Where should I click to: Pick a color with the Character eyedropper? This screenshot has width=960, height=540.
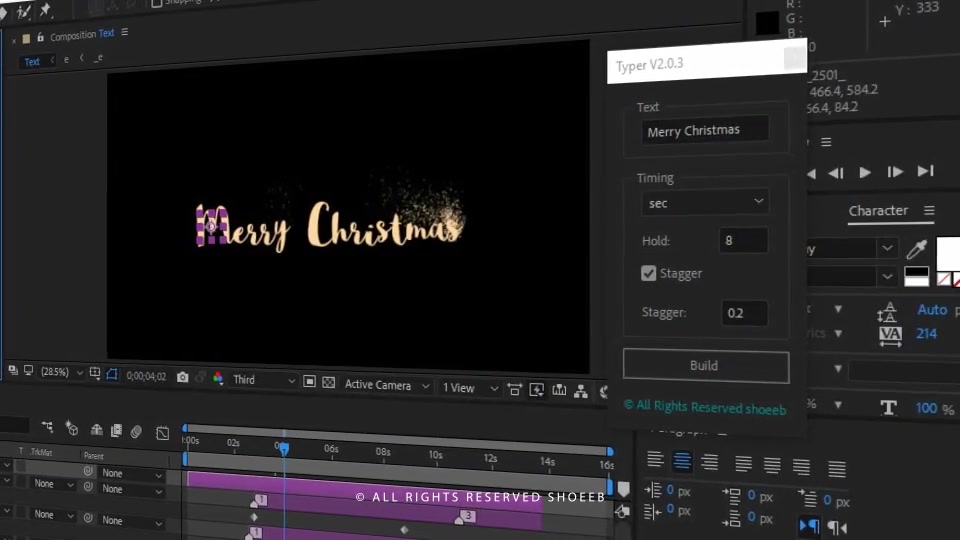917,249
